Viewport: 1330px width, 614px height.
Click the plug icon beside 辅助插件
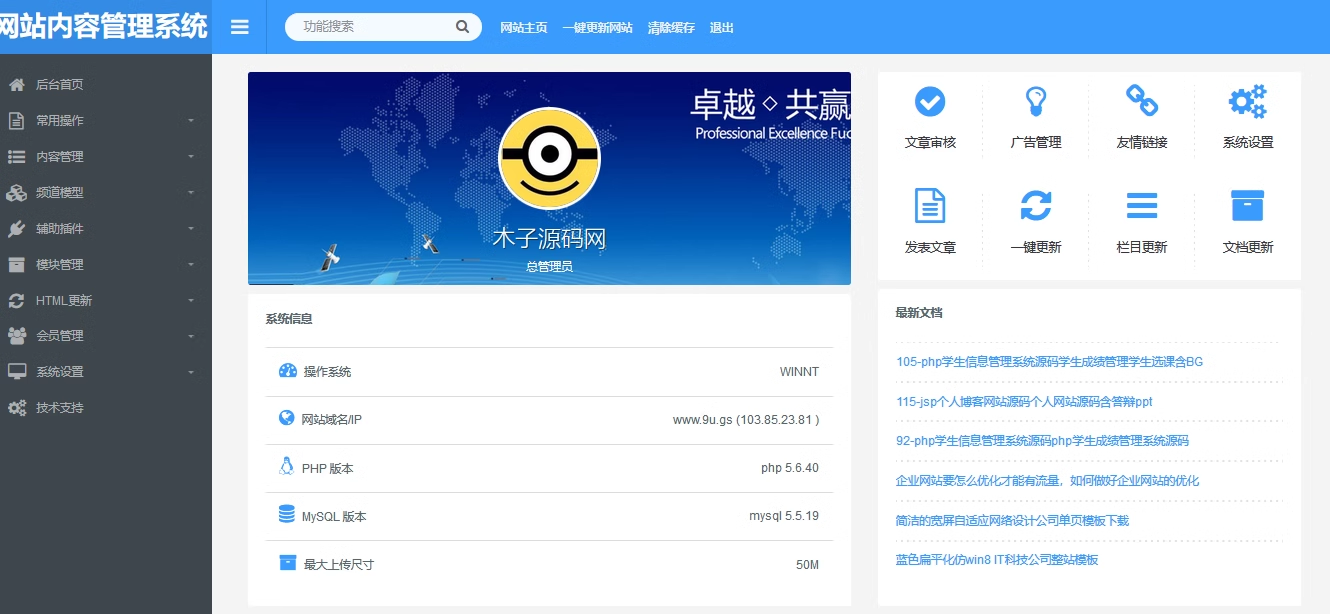pos(16,229)
